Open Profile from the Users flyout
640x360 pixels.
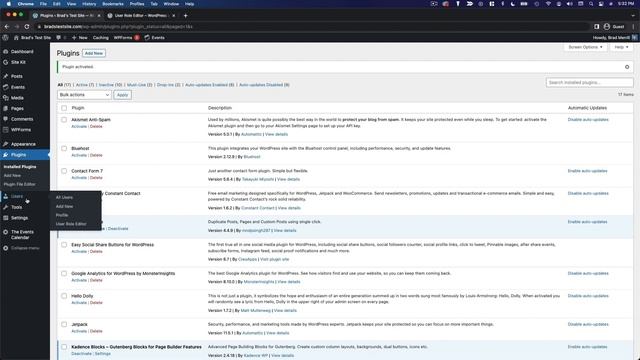pos(62,215)
